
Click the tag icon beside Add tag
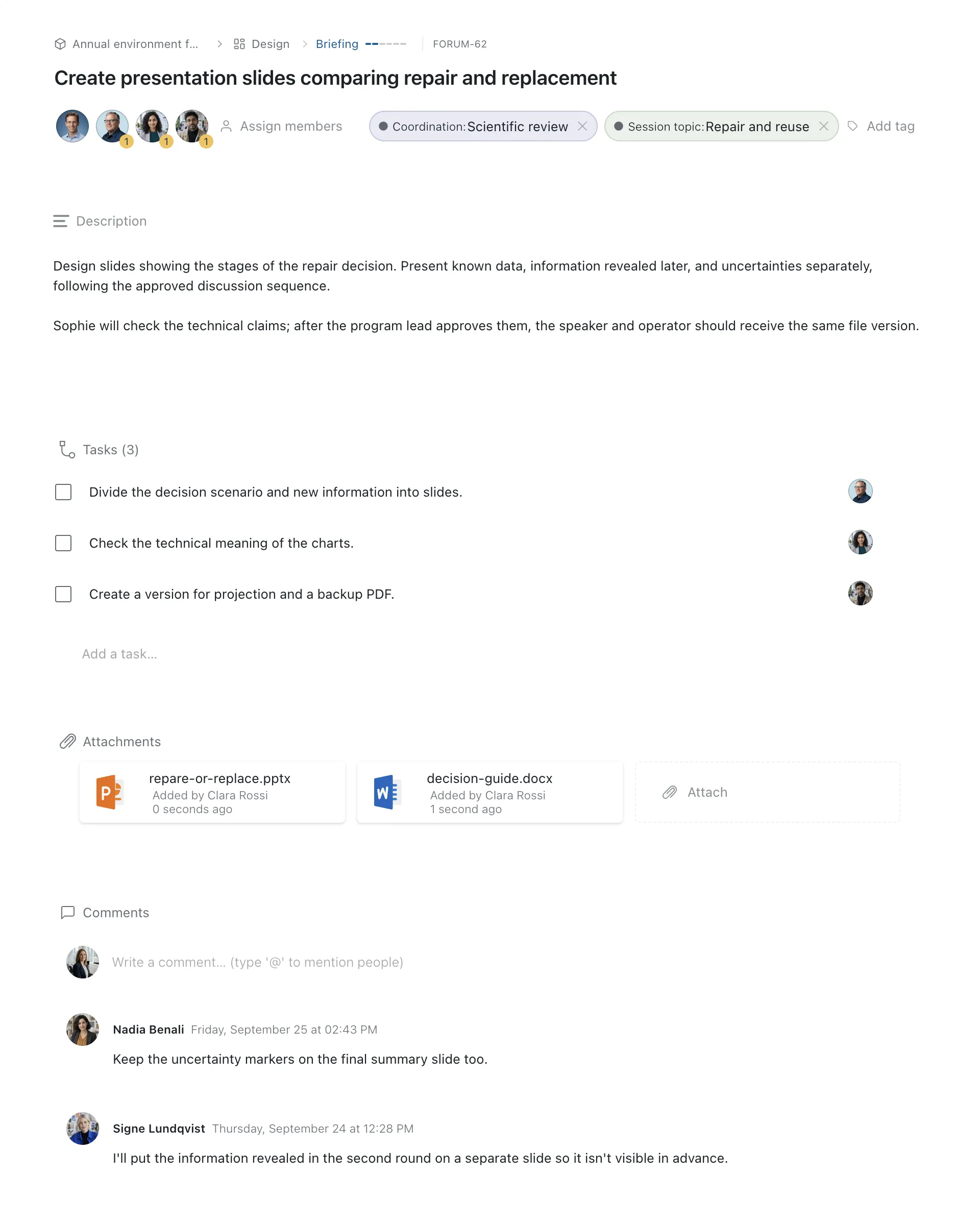853,126
